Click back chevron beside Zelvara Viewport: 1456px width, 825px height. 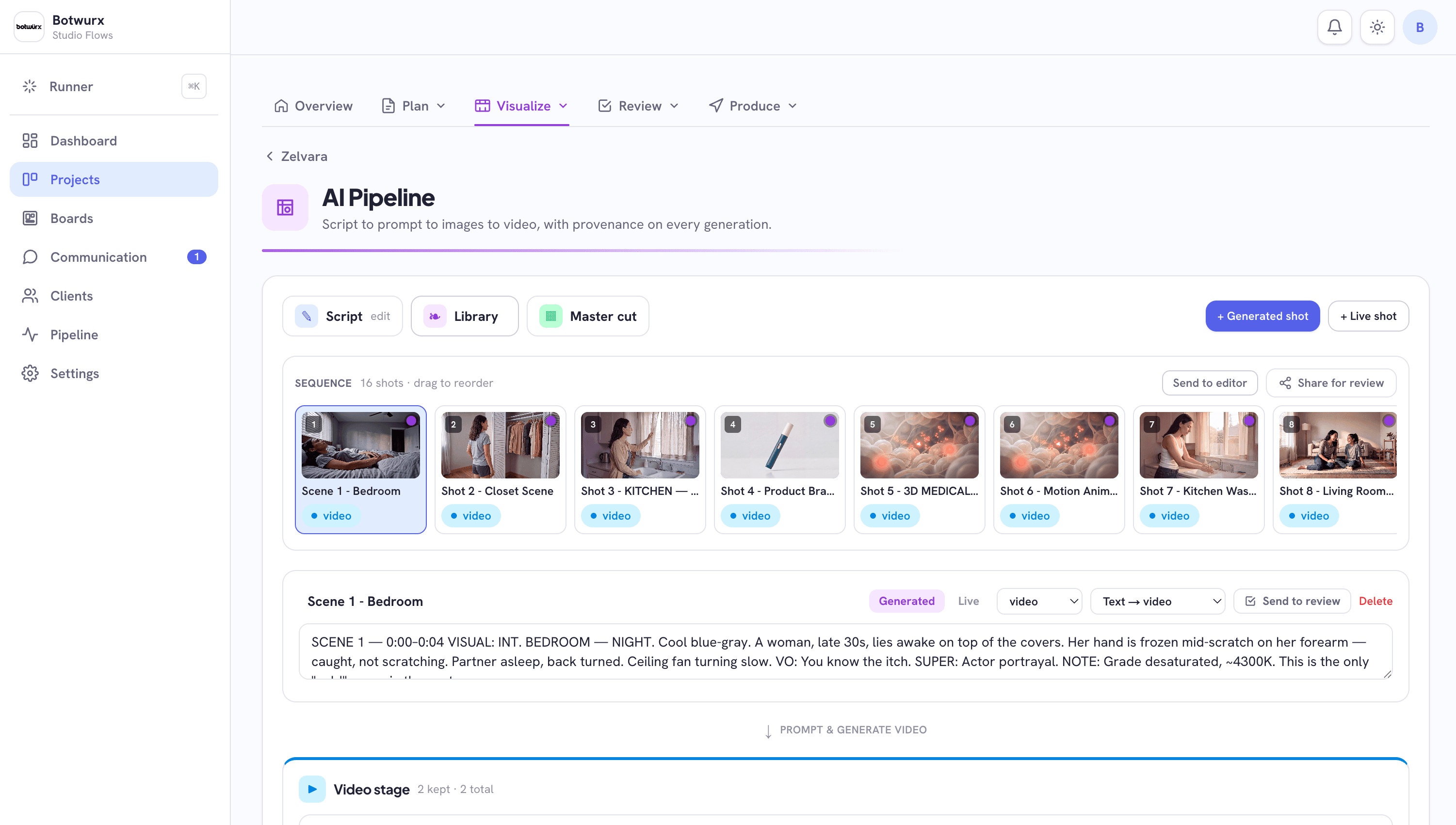tap(270, 156)
